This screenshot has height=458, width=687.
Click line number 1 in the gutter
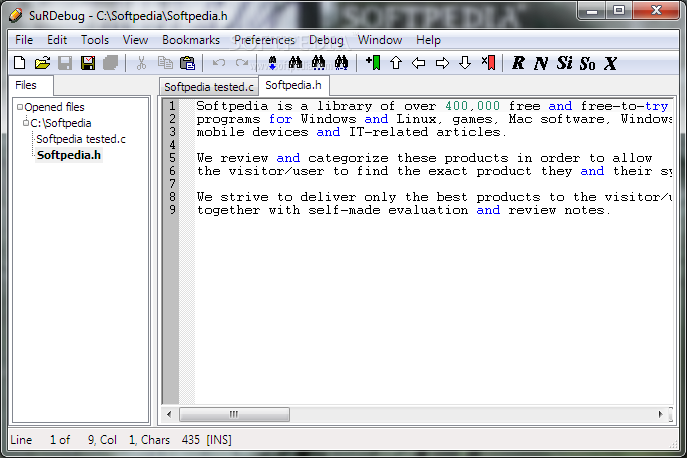click(172, 106)
